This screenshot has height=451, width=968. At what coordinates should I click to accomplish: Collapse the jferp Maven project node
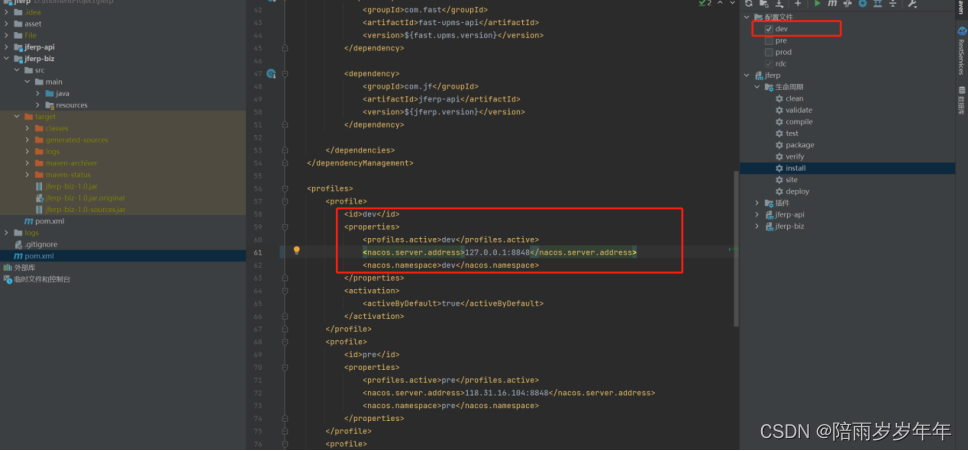click(747, 75)
